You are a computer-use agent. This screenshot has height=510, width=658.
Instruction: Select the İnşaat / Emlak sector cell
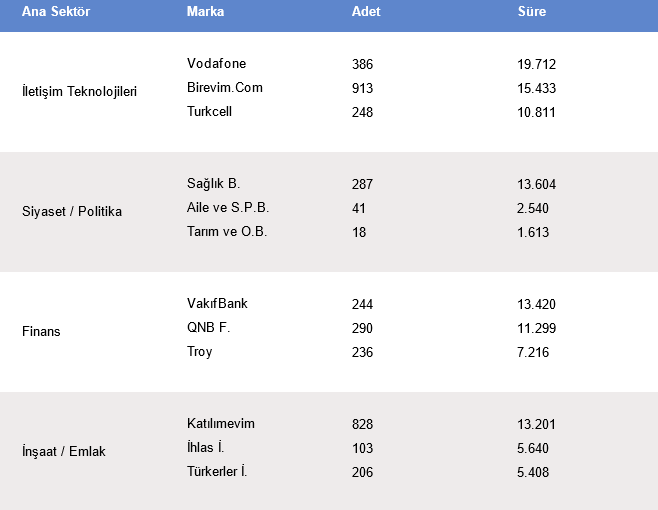tap(63, 452)
